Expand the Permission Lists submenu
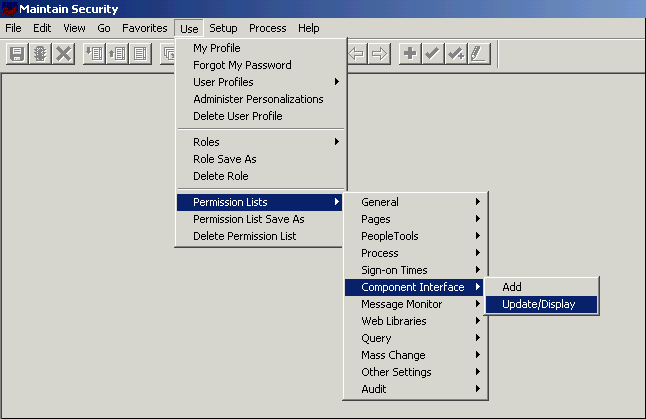Viewport: 646px width, 419px height. click(x=260, y=202)
